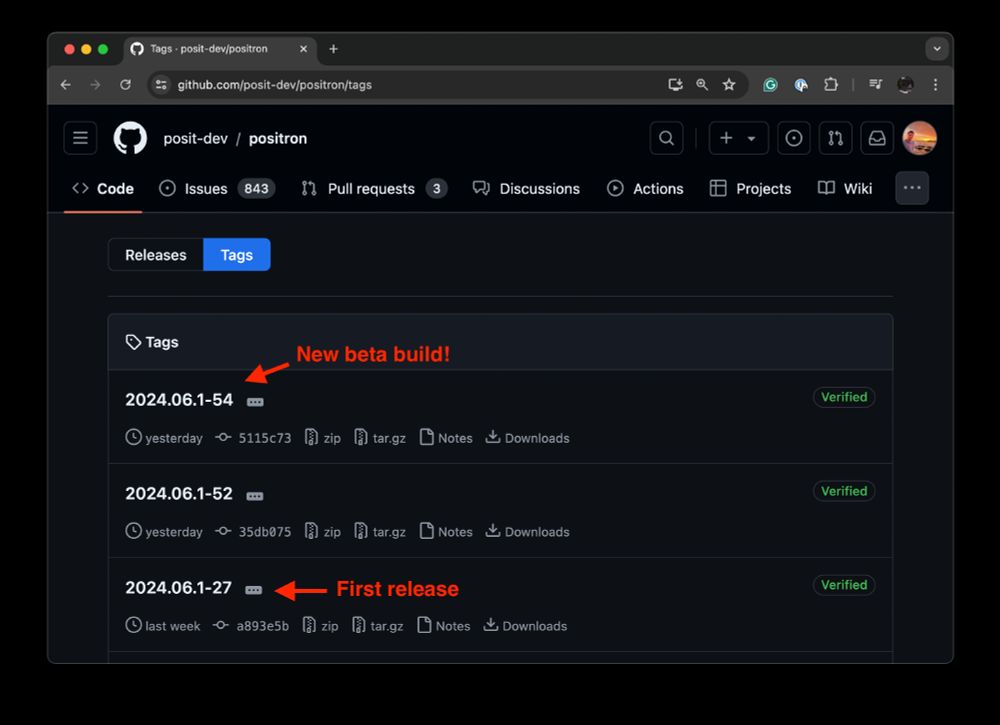Open the browser extensions puzzle icon

[830, 84]
